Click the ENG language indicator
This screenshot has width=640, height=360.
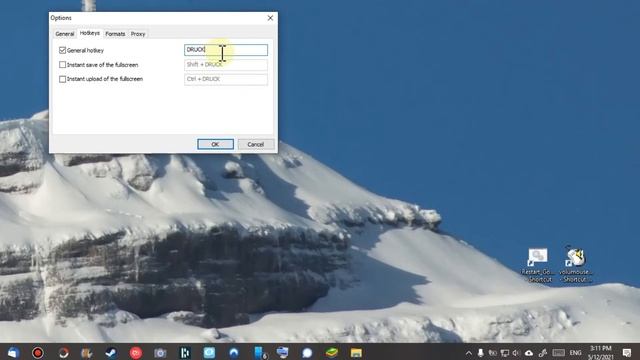pyautogui.click(x=576, y=353)
